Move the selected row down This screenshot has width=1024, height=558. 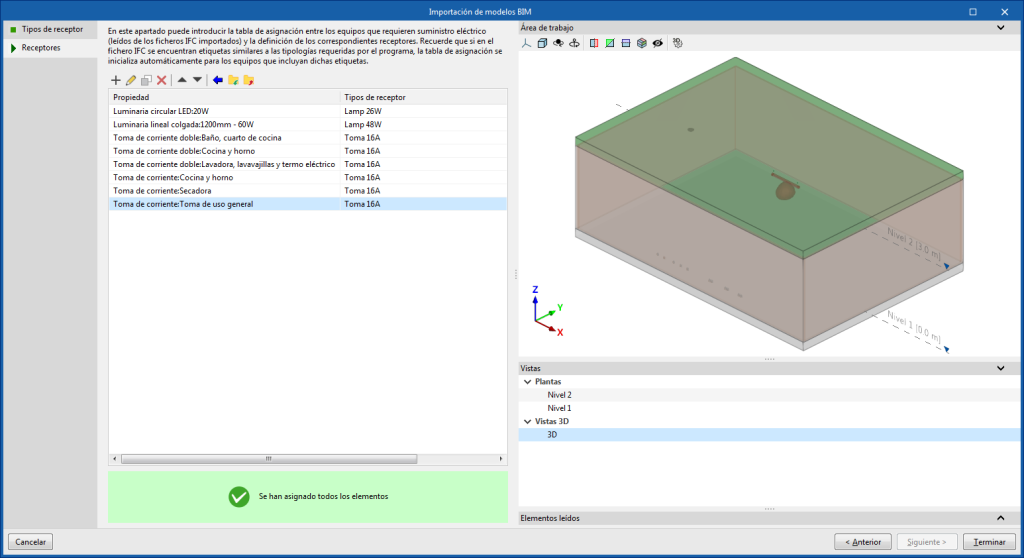click(x=197, y=80)
